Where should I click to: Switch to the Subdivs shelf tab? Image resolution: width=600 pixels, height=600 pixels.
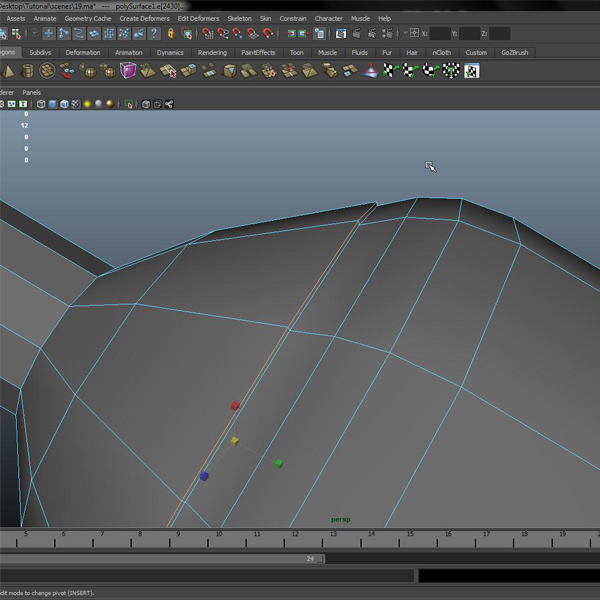(40, 53)
